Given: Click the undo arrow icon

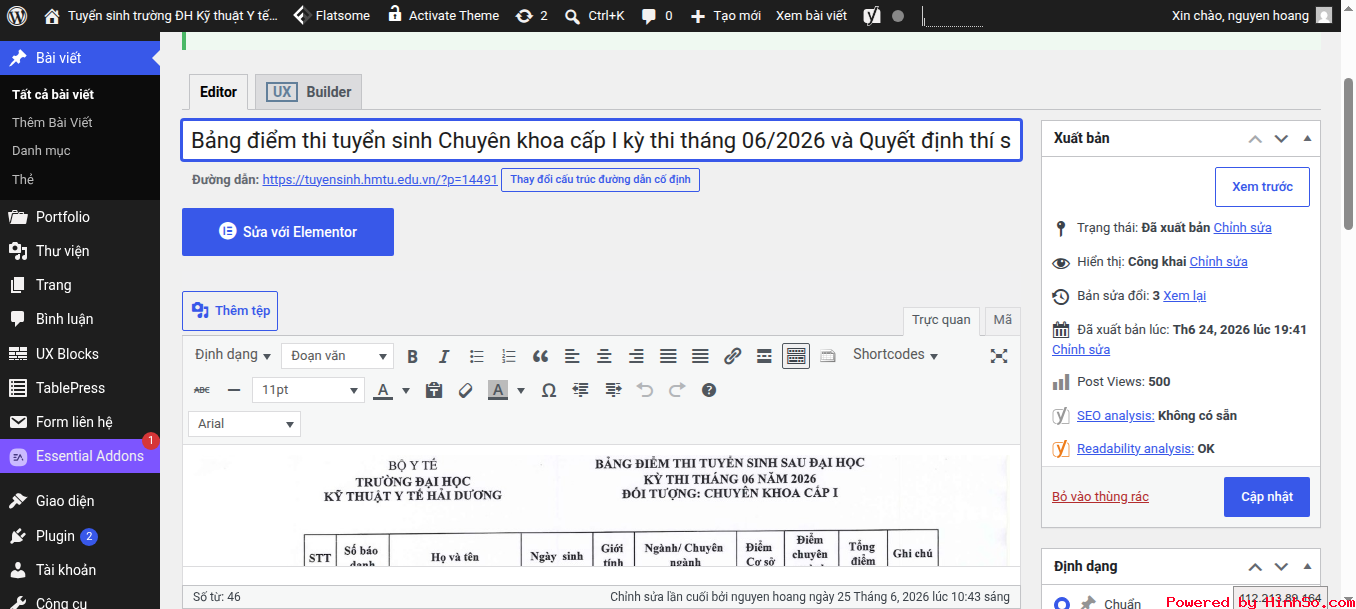Looking at the screenshot, I should coord(645,390).
